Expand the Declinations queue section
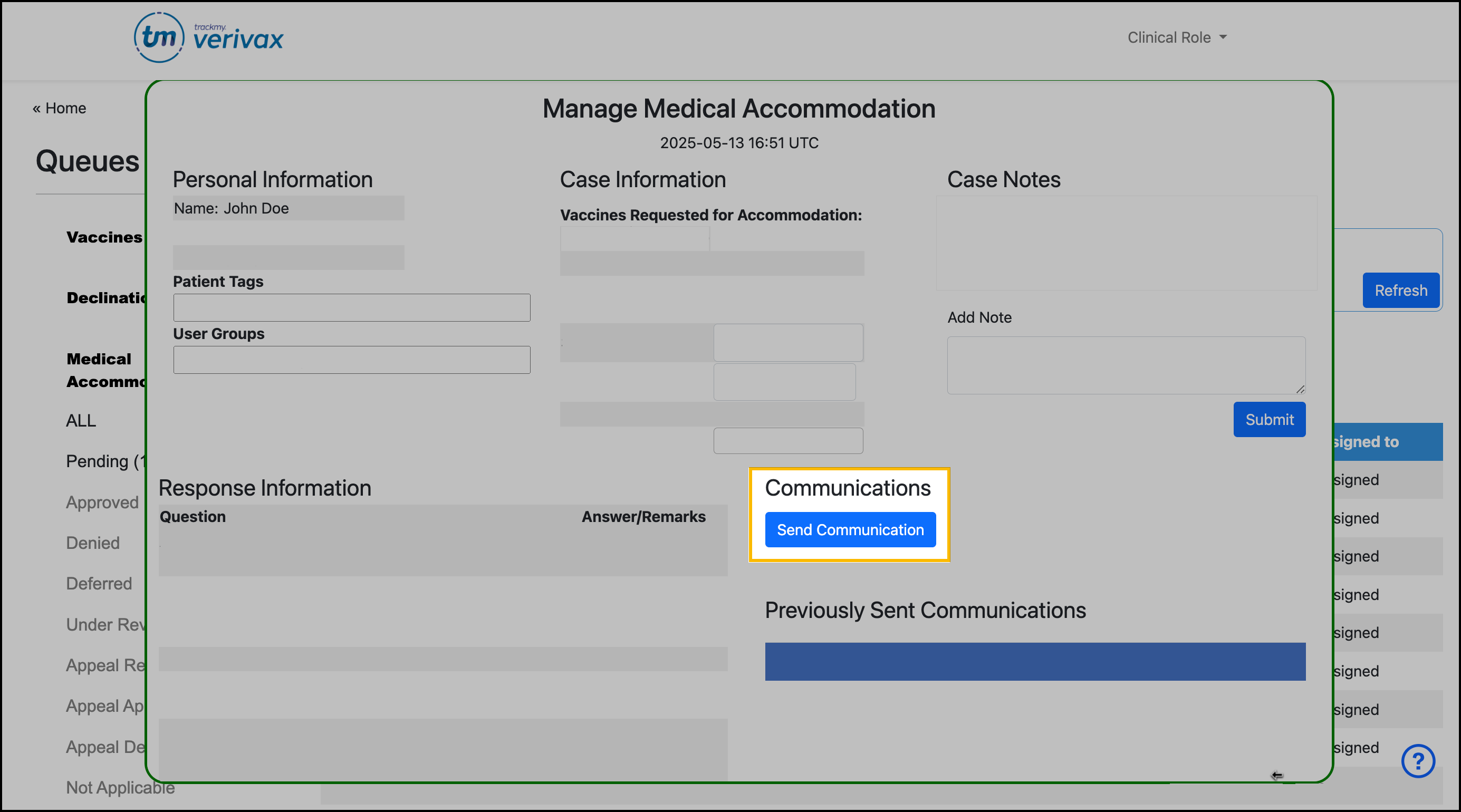 (x=105, y=298)
